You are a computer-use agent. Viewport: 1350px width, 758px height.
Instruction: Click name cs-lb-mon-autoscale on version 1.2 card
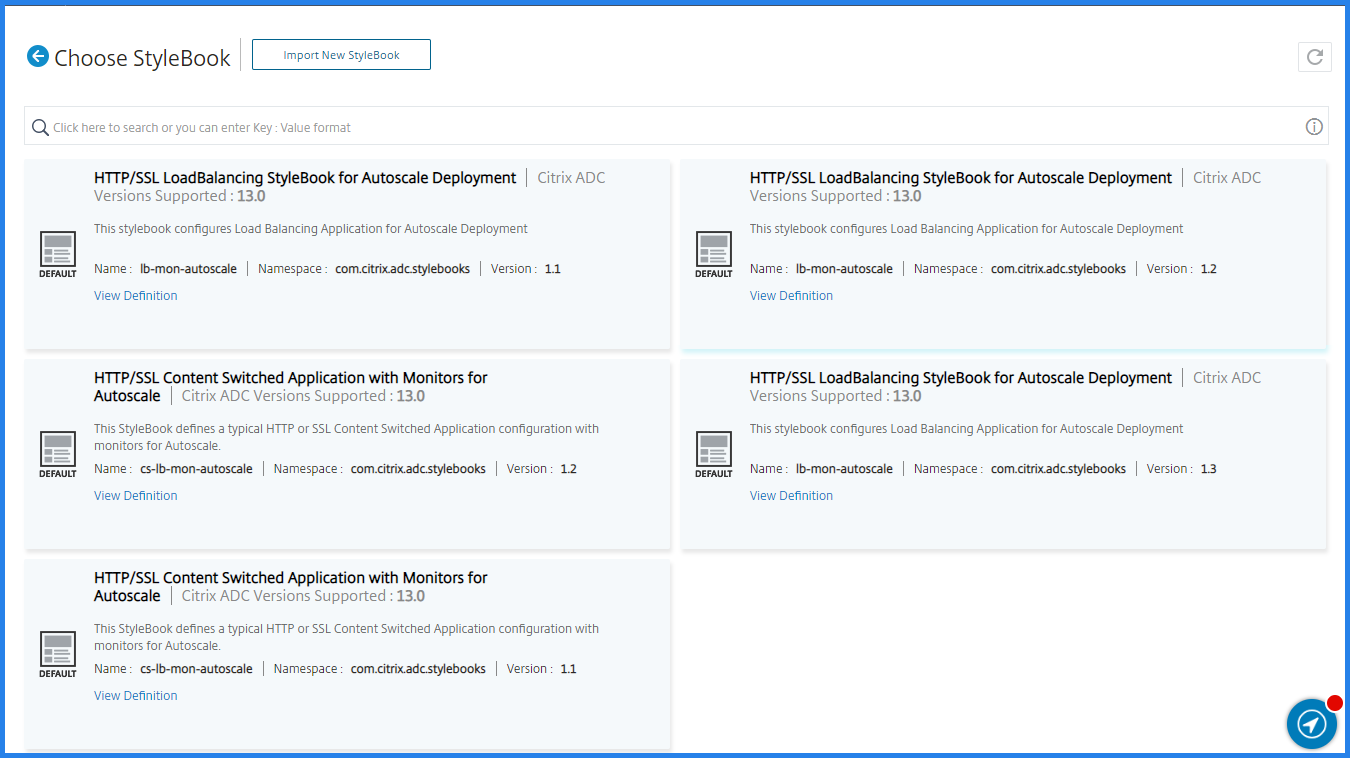[196, 469]
